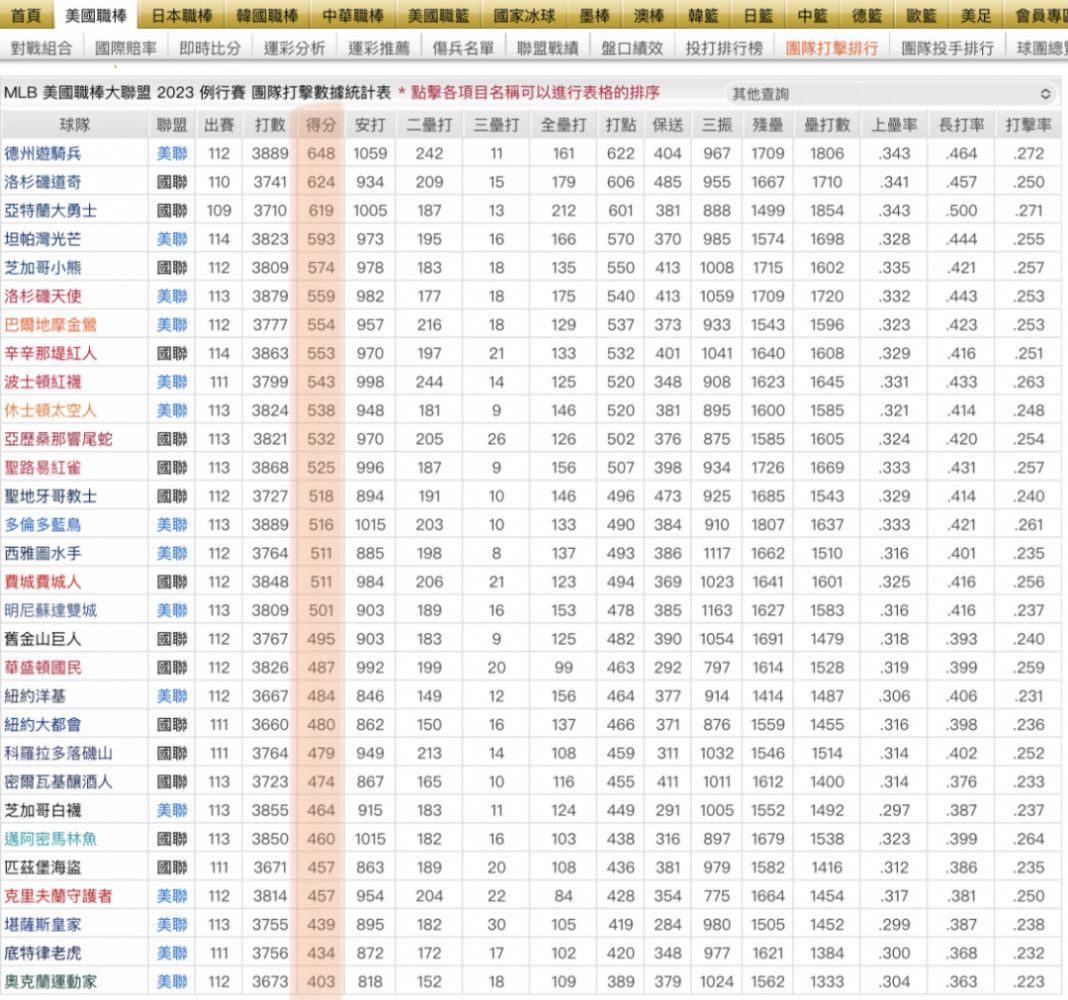This screenshot has width=1068, height=1000.
Task: Open the 韓國職棒 tab
Action: (x=267, y=15)
